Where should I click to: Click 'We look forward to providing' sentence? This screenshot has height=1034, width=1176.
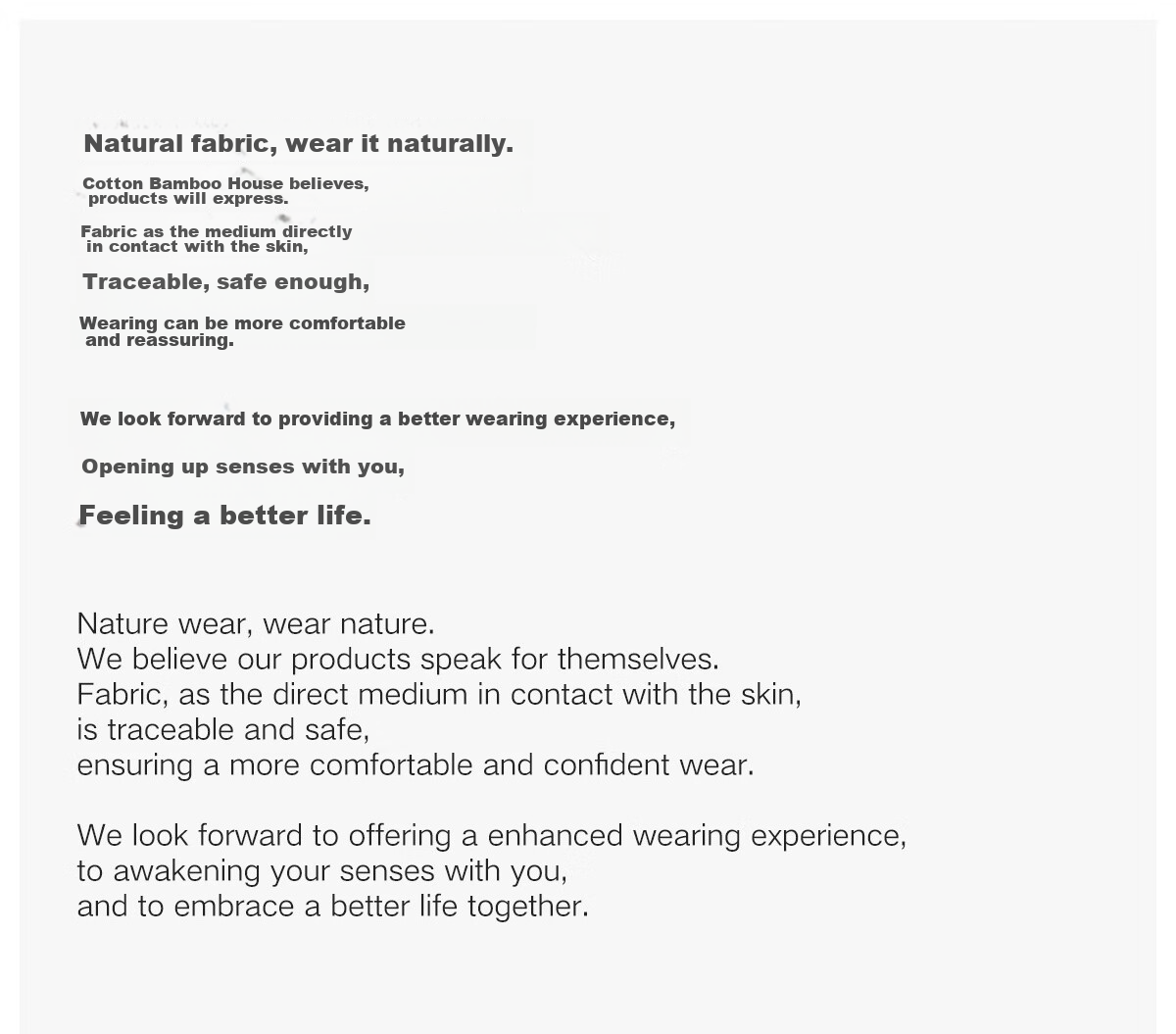point(377,419)
